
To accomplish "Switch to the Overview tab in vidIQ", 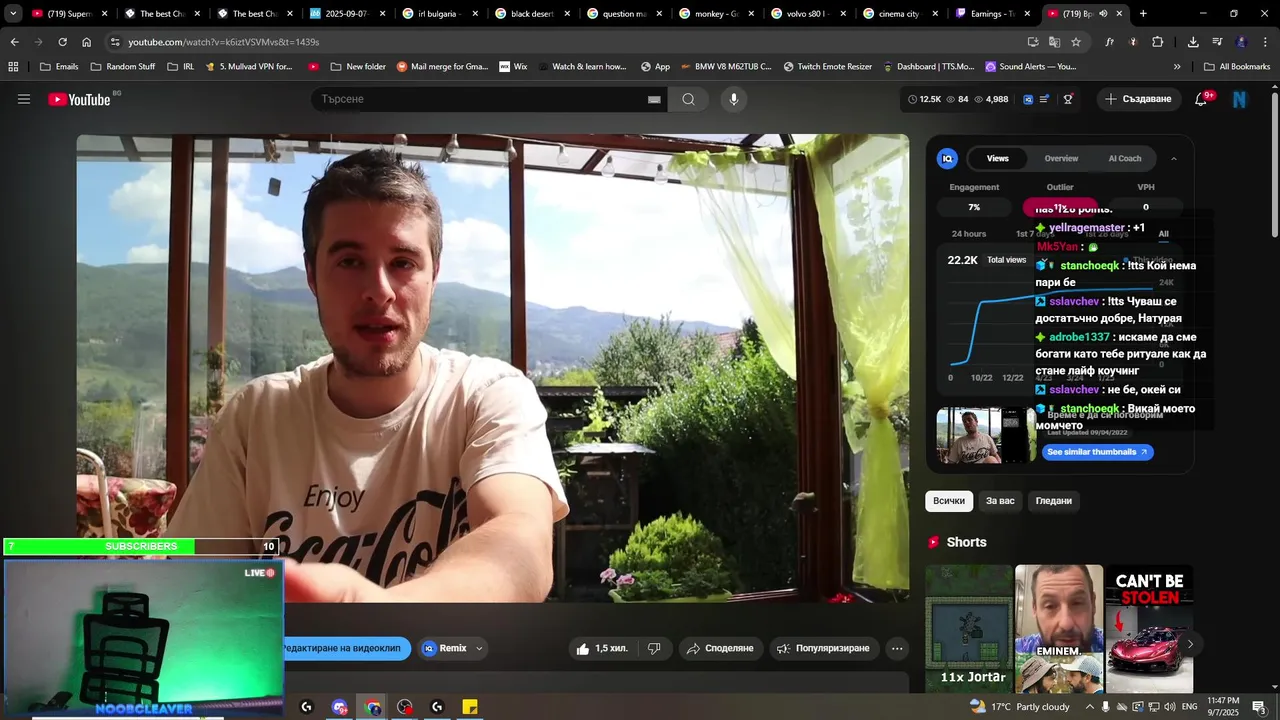I will (x=1061, y=158).
